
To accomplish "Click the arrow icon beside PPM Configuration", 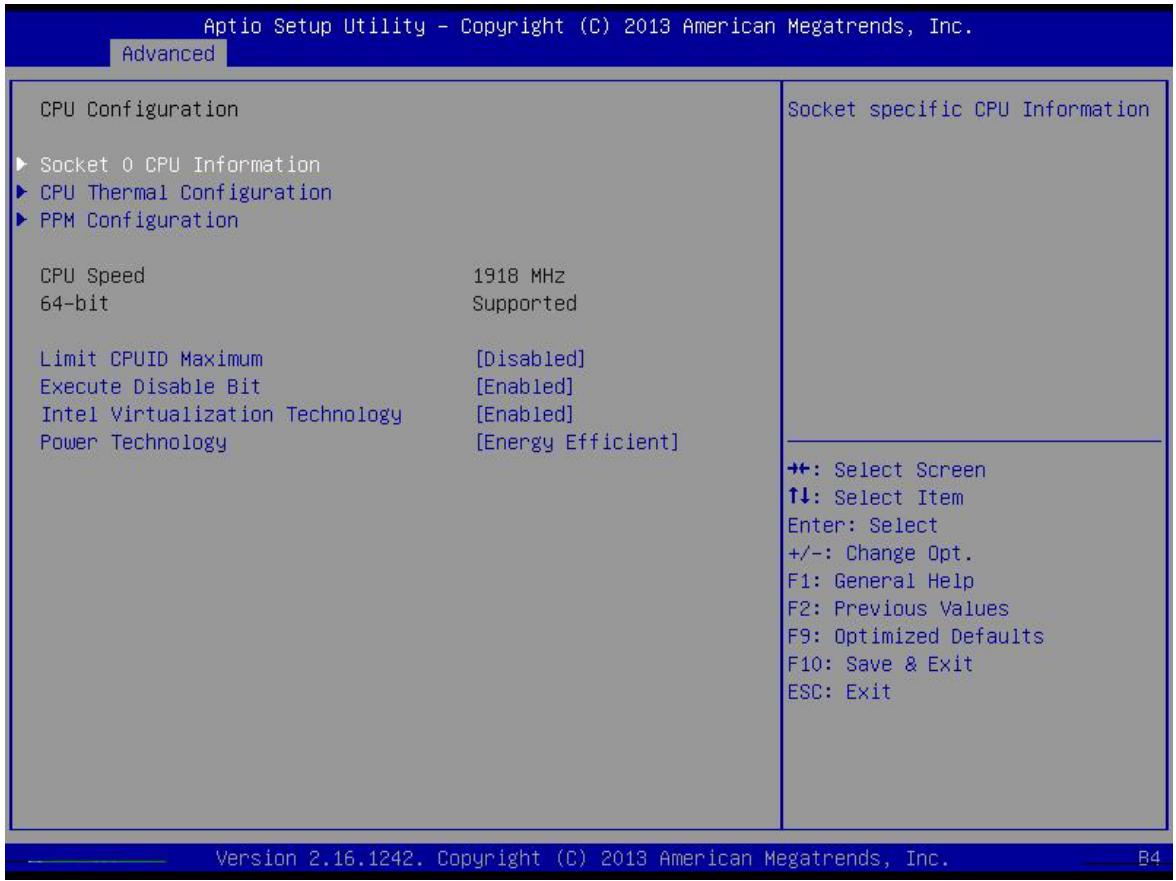I will [x=22, y=220].
